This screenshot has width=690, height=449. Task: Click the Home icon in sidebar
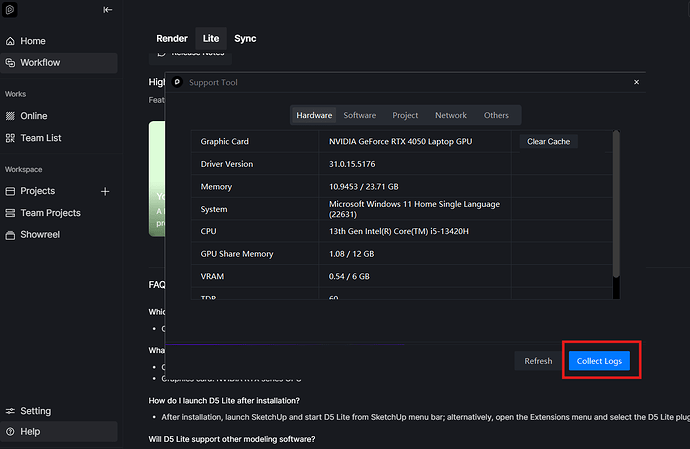(x=10, y=41)
